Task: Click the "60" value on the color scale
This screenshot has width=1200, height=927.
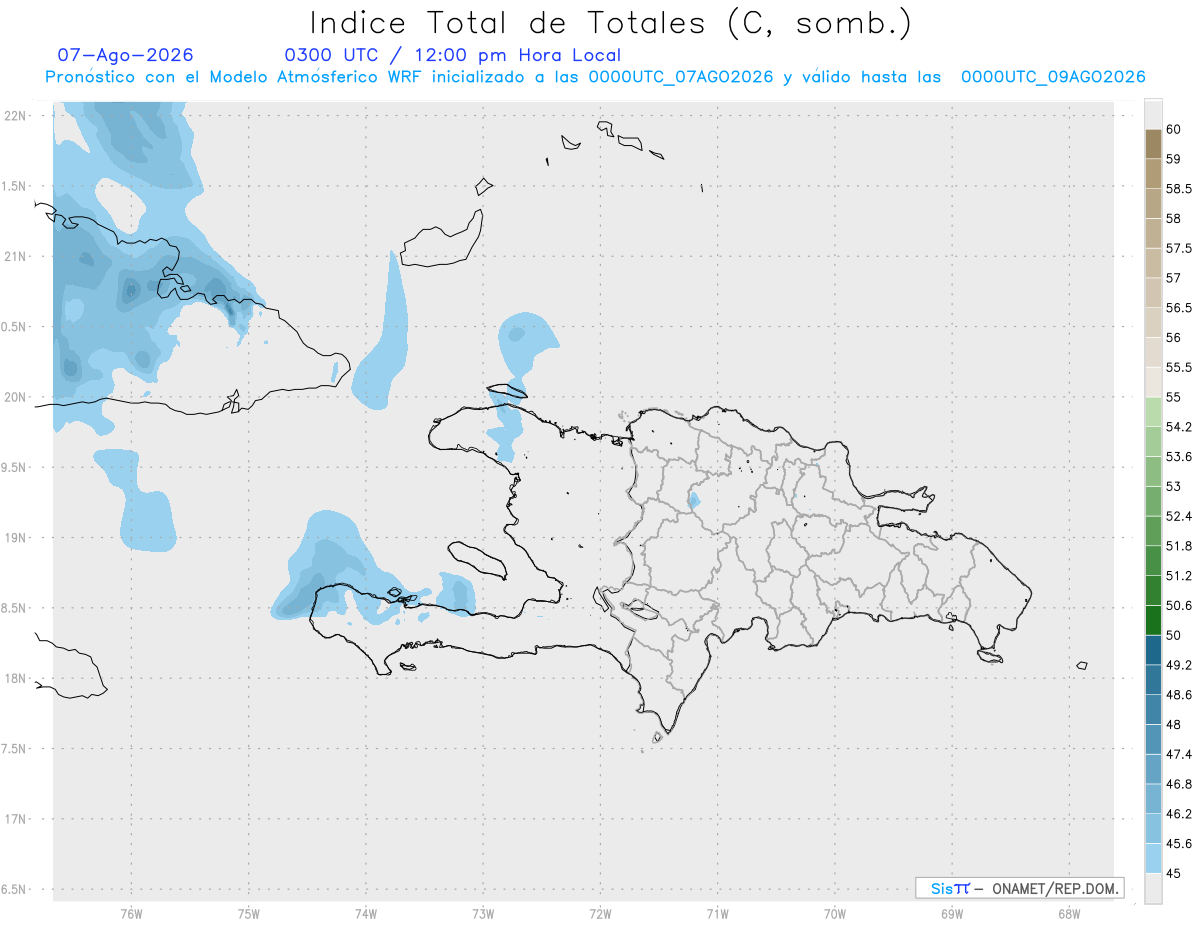Action: [x=1174, y=129]
